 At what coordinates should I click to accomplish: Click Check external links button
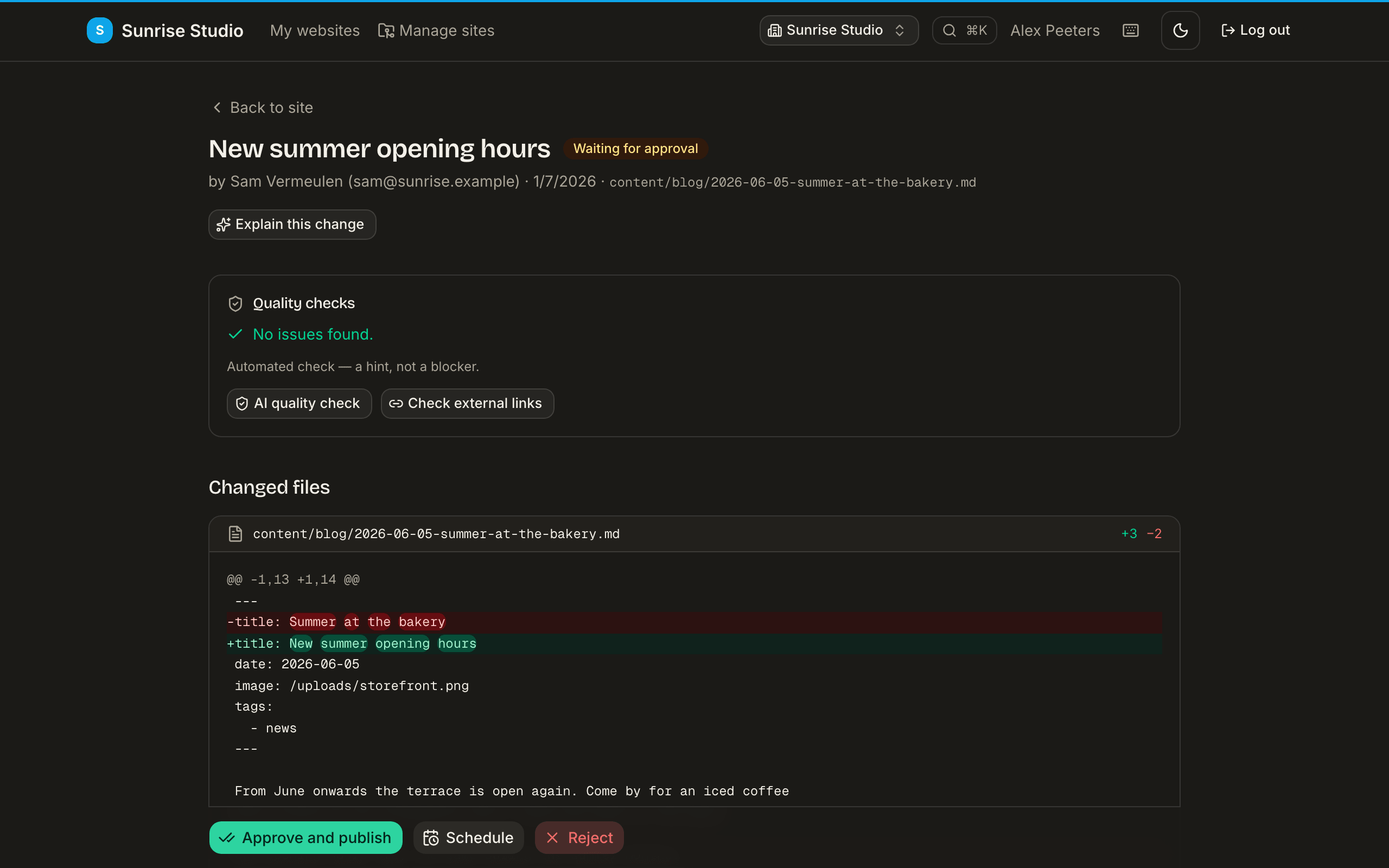467,404
